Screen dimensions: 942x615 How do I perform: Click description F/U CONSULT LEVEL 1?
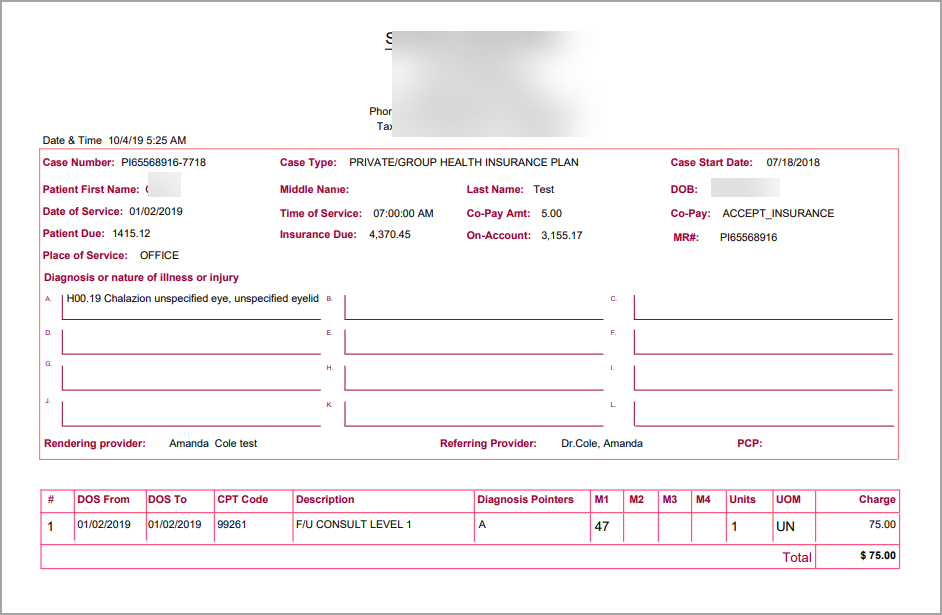pos(354,524)
